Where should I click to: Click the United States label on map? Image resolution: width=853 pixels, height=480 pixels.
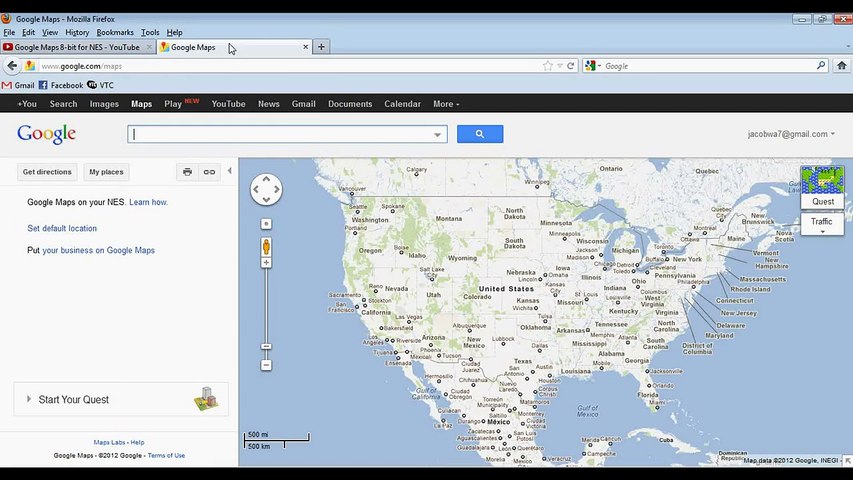click(x=506, y=289)
